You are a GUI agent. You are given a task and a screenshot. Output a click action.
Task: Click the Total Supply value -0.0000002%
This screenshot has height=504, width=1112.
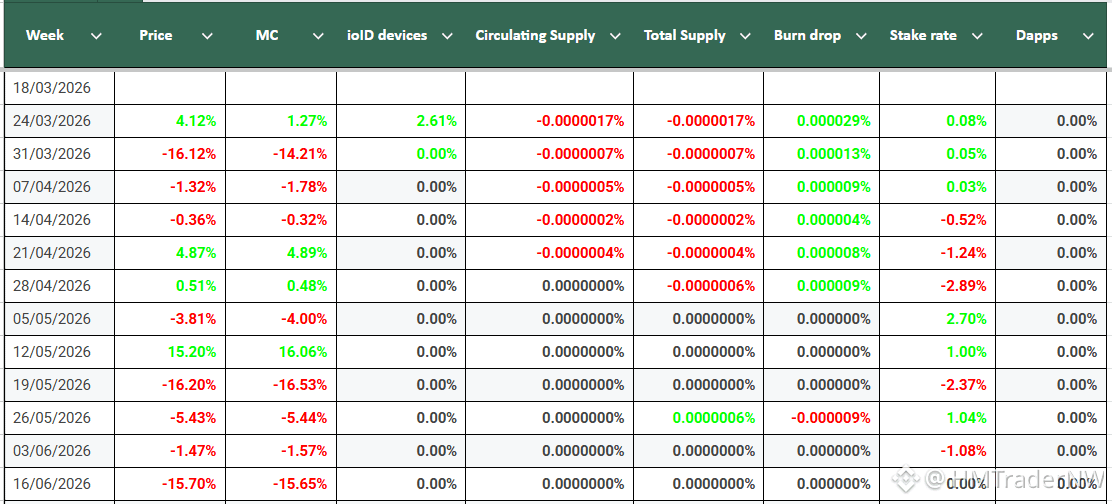pos(711,220)
